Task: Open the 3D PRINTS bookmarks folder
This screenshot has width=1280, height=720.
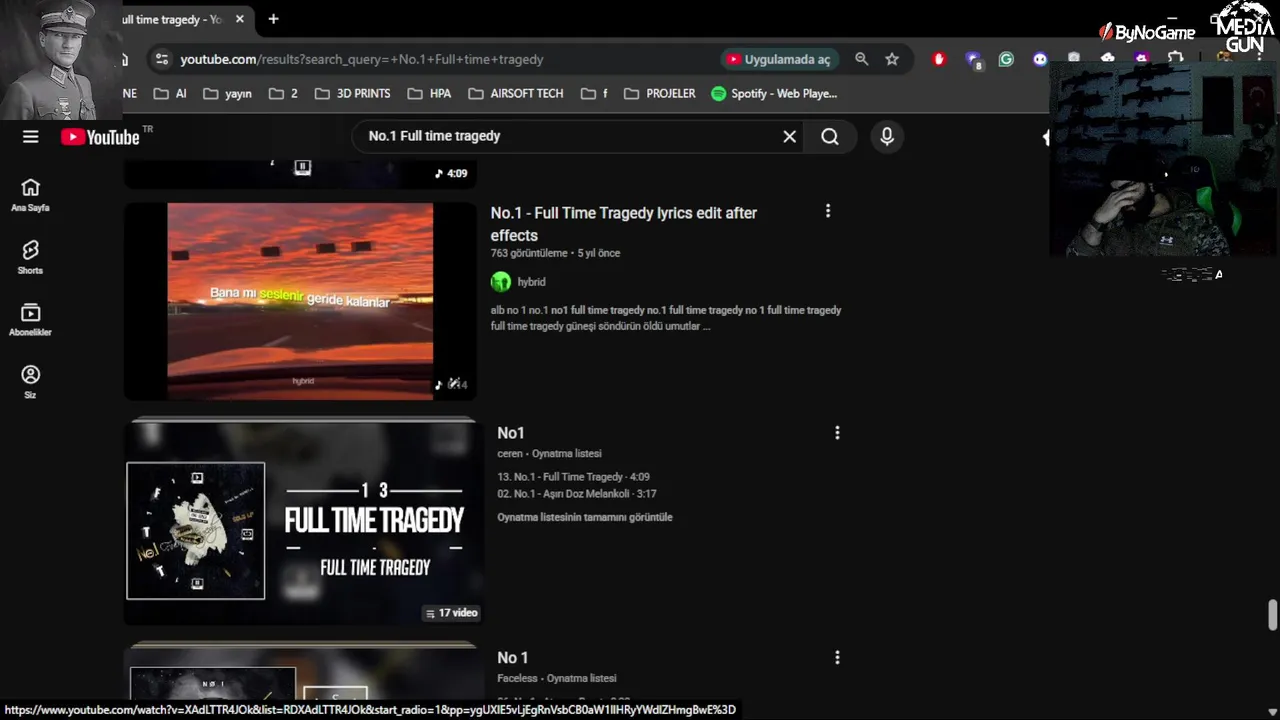Action: pos(352,93)
